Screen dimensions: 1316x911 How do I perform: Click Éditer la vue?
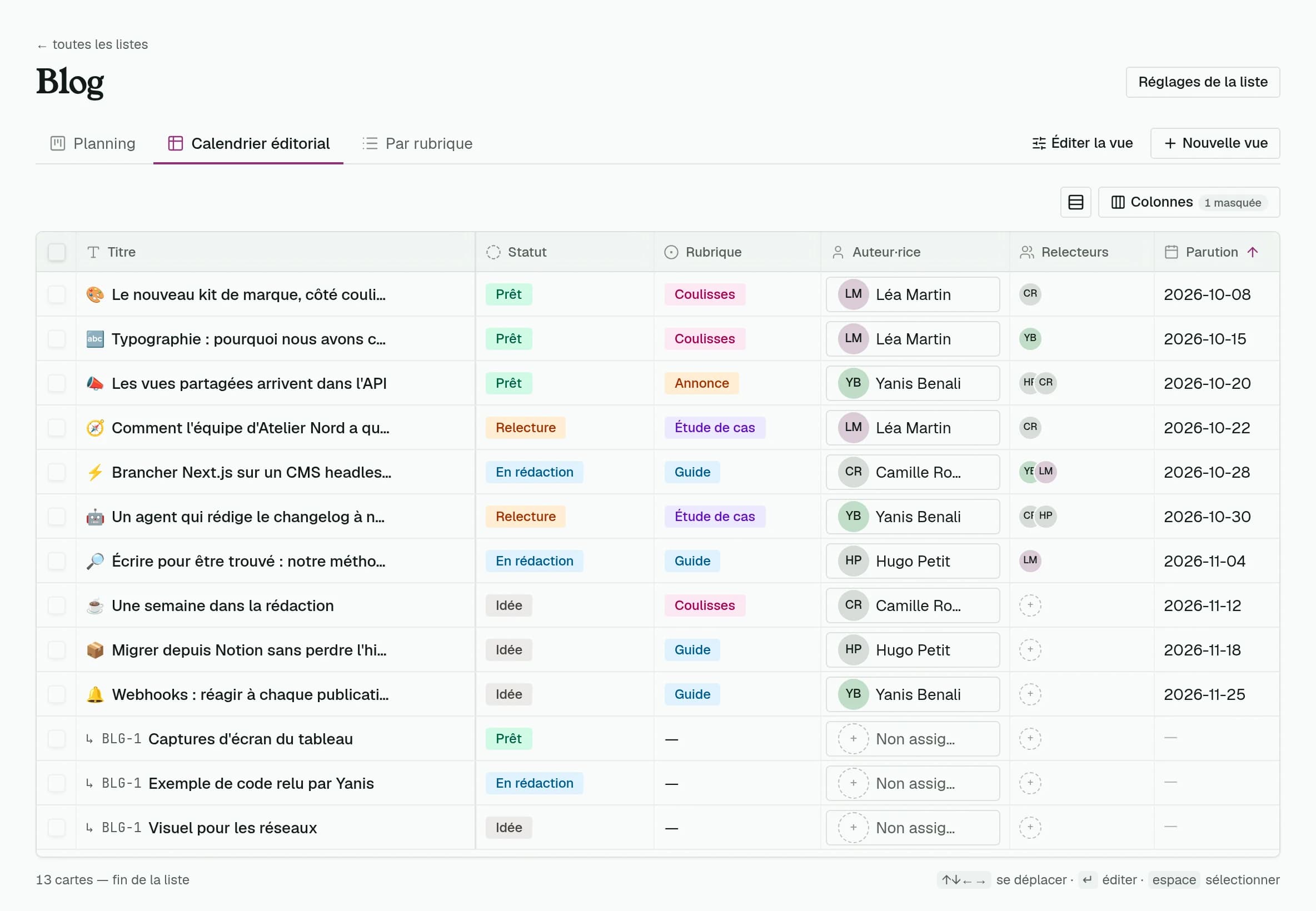point(1083,143)
